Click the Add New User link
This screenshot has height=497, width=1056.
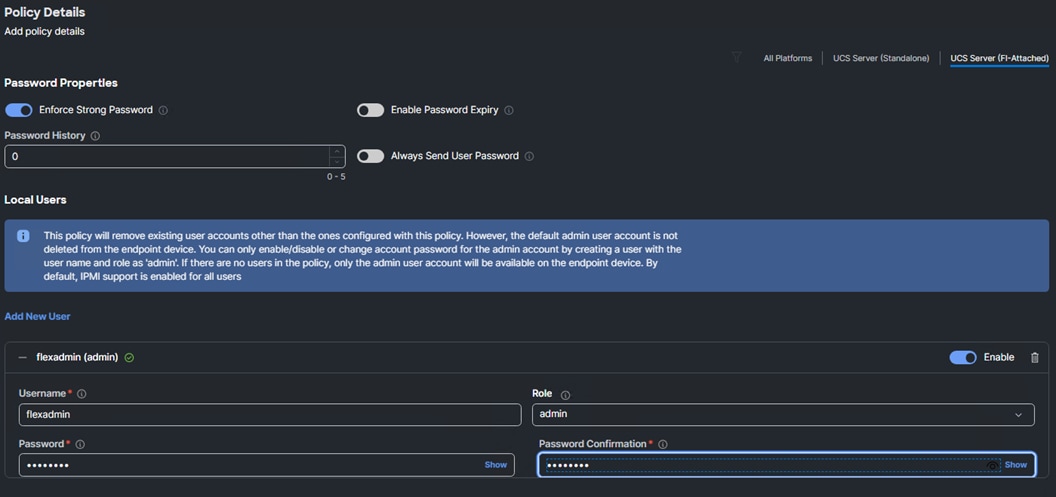pos(37,316)
